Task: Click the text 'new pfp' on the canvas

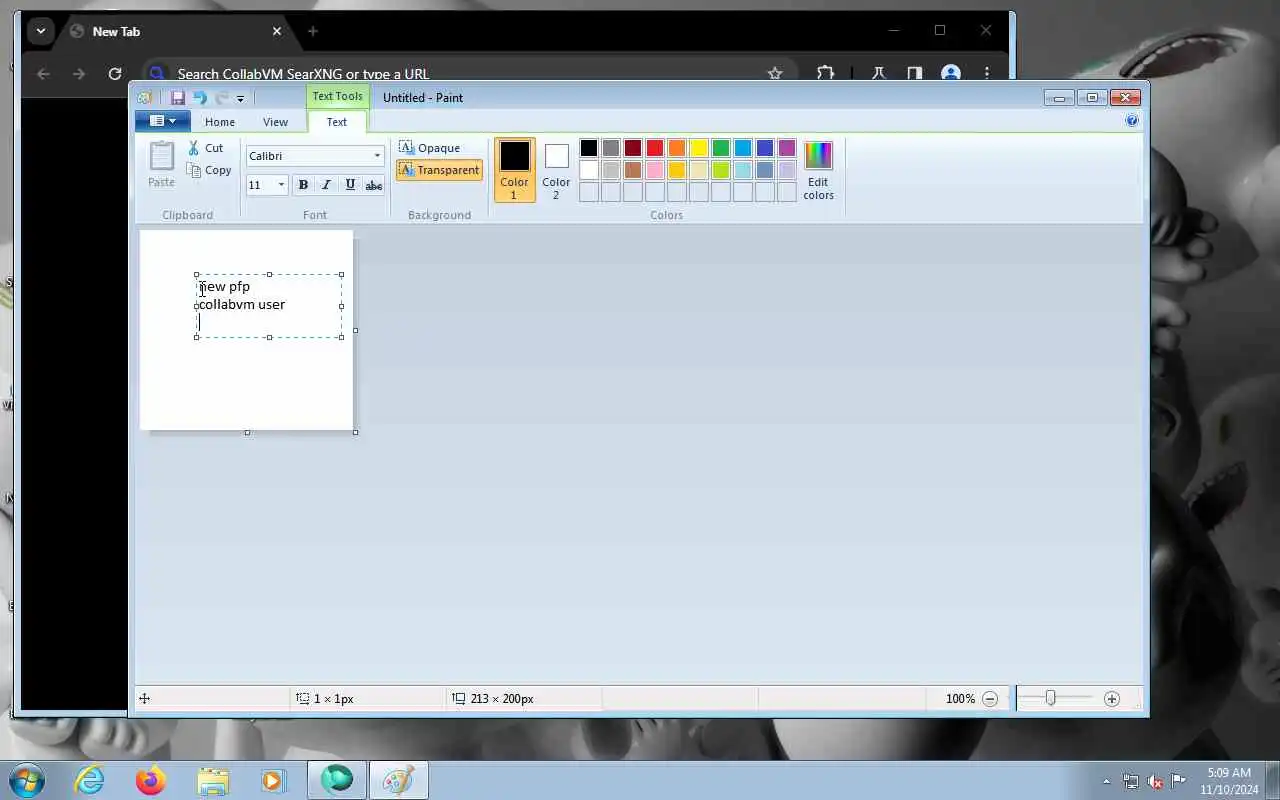Action: (225, 287)
